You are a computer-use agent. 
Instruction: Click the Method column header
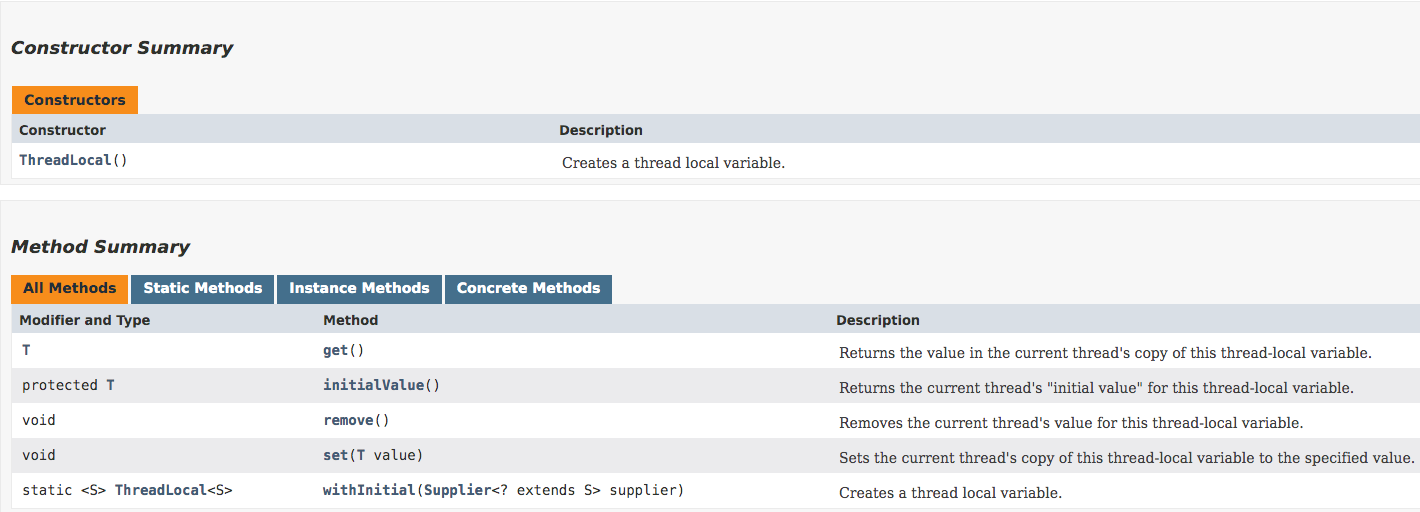(x=351, y=320)
